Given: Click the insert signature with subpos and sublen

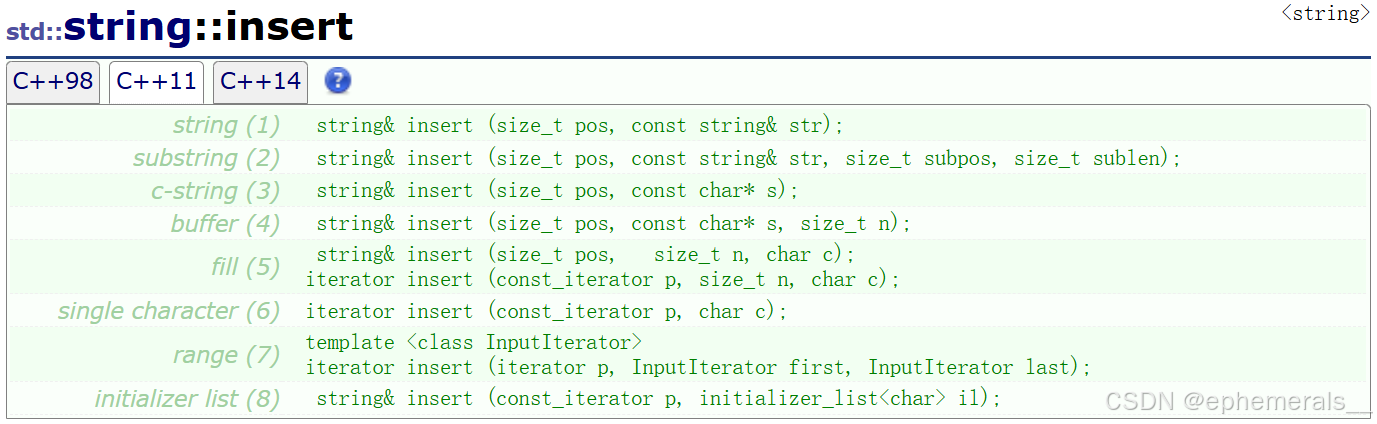Looking at the screenshot, I should click(748, 159).
